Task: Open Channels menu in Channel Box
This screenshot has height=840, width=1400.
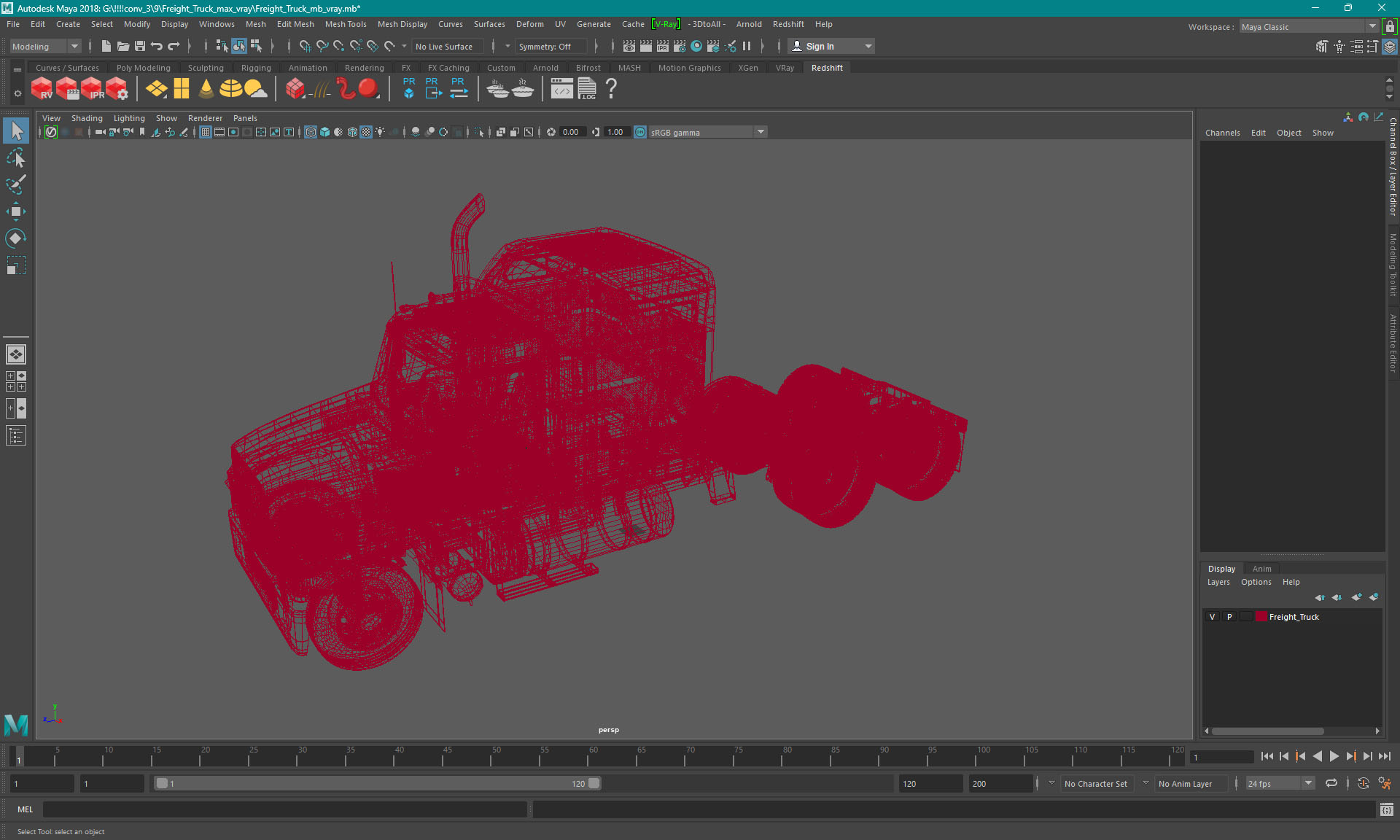Action: 1222,133
